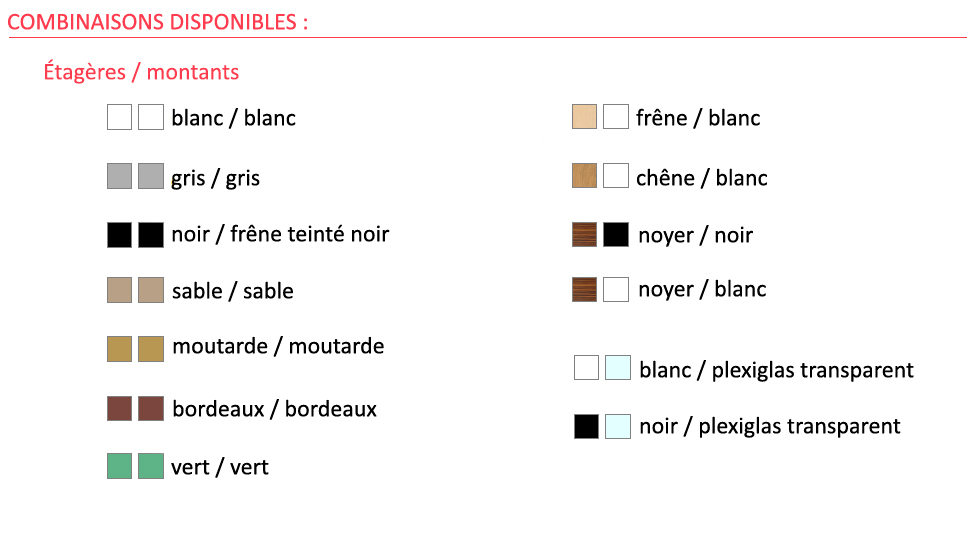Choose the moutarde shelf color swatch
The width and height of the screenshot is (980, 550).
(x=120, y=349)
